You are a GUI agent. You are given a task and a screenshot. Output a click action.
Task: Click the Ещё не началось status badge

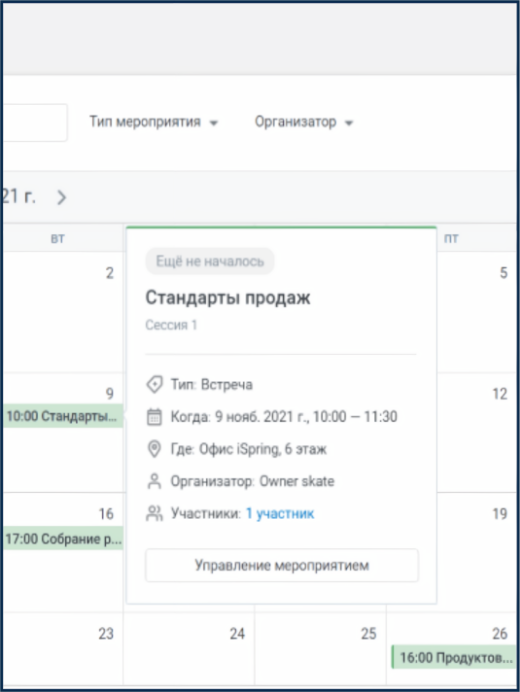(210, 261)
